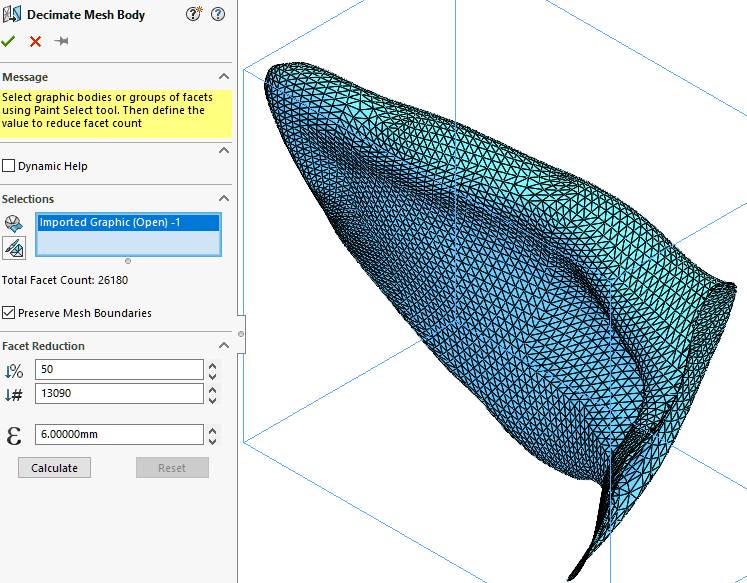Pin the Decimate Mesh Body panel
The width and height of the screenshot is (747, 583).
(61, 41)
